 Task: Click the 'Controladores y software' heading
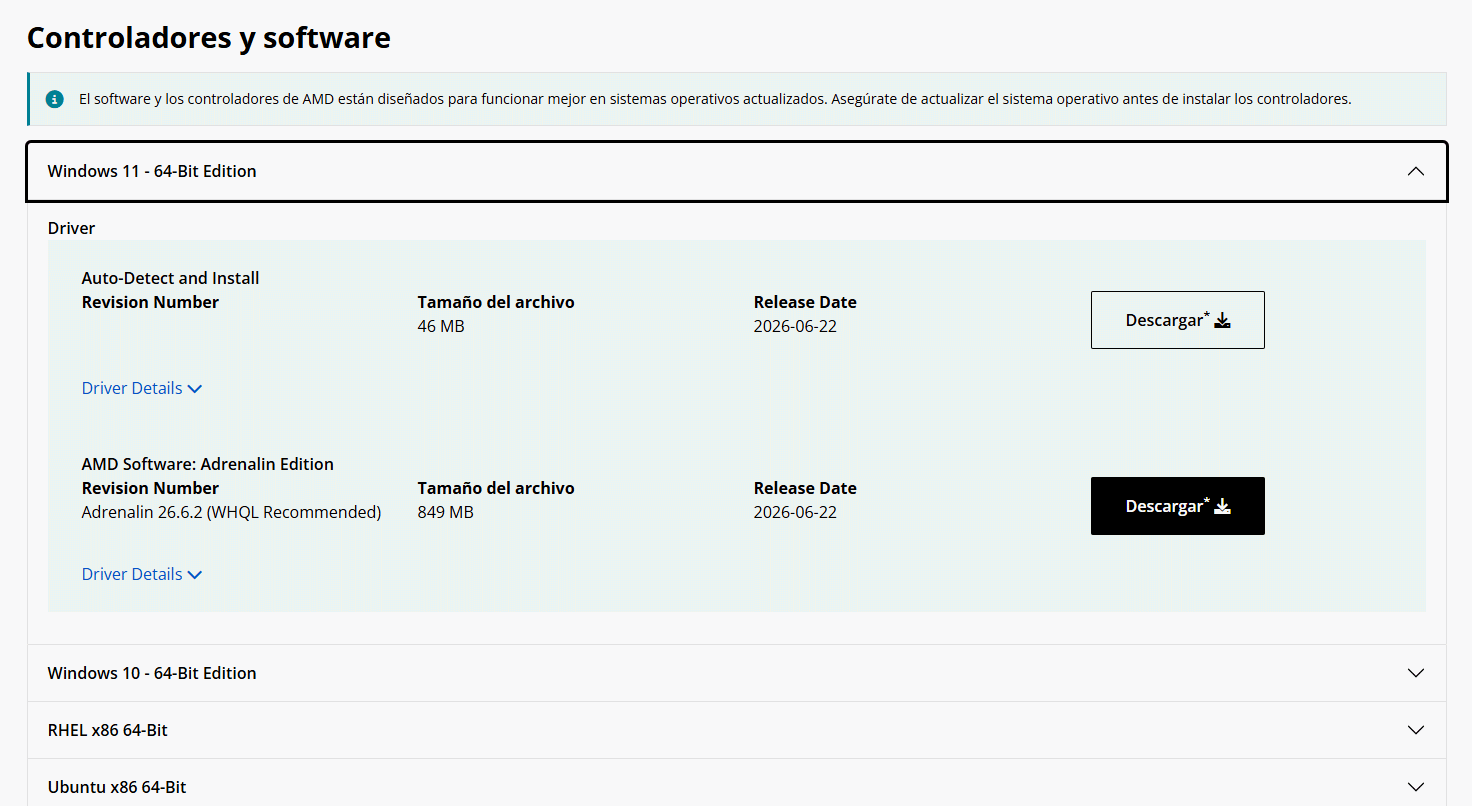click(209, 38)
